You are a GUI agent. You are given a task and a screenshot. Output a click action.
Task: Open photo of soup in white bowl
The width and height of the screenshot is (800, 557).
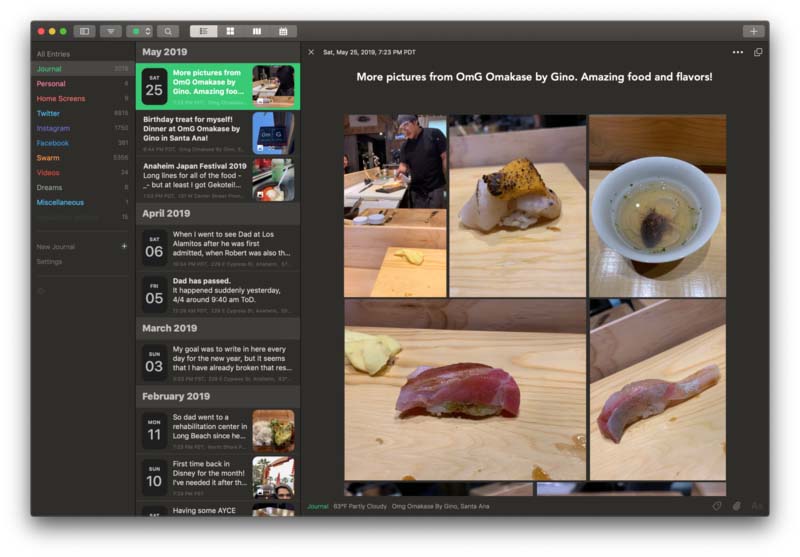tap(658, 206)
